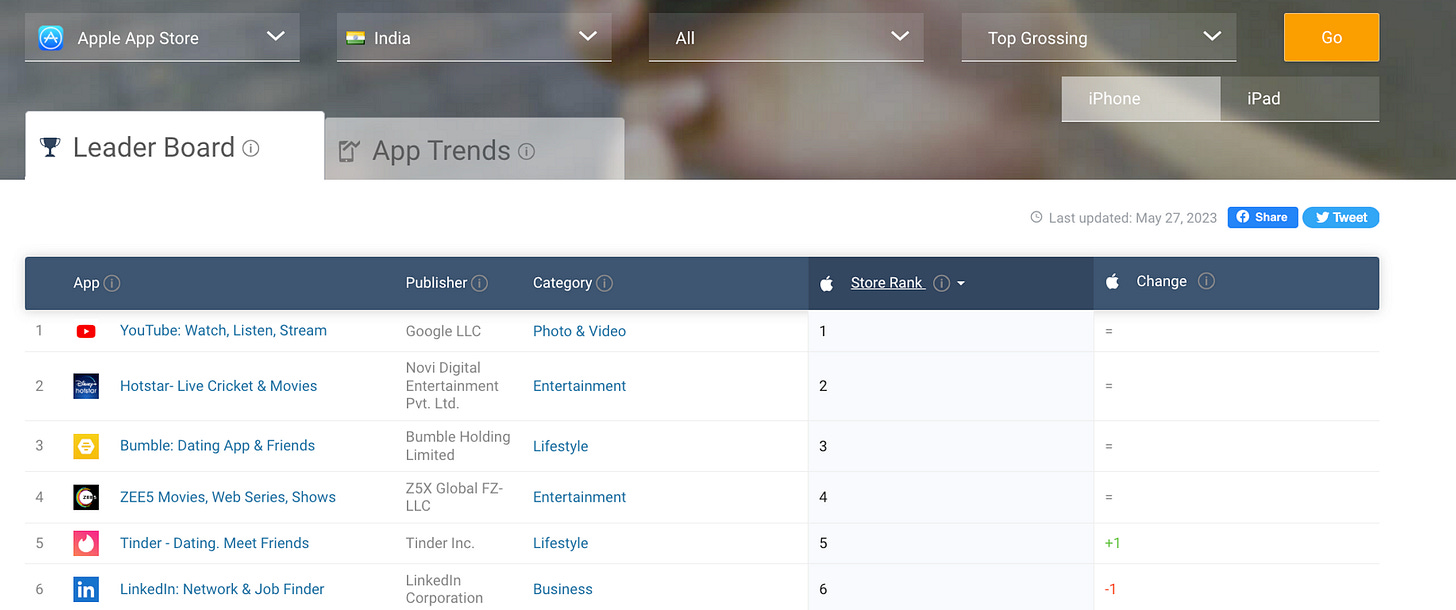Click the YouTube app icon

(86, 331)
